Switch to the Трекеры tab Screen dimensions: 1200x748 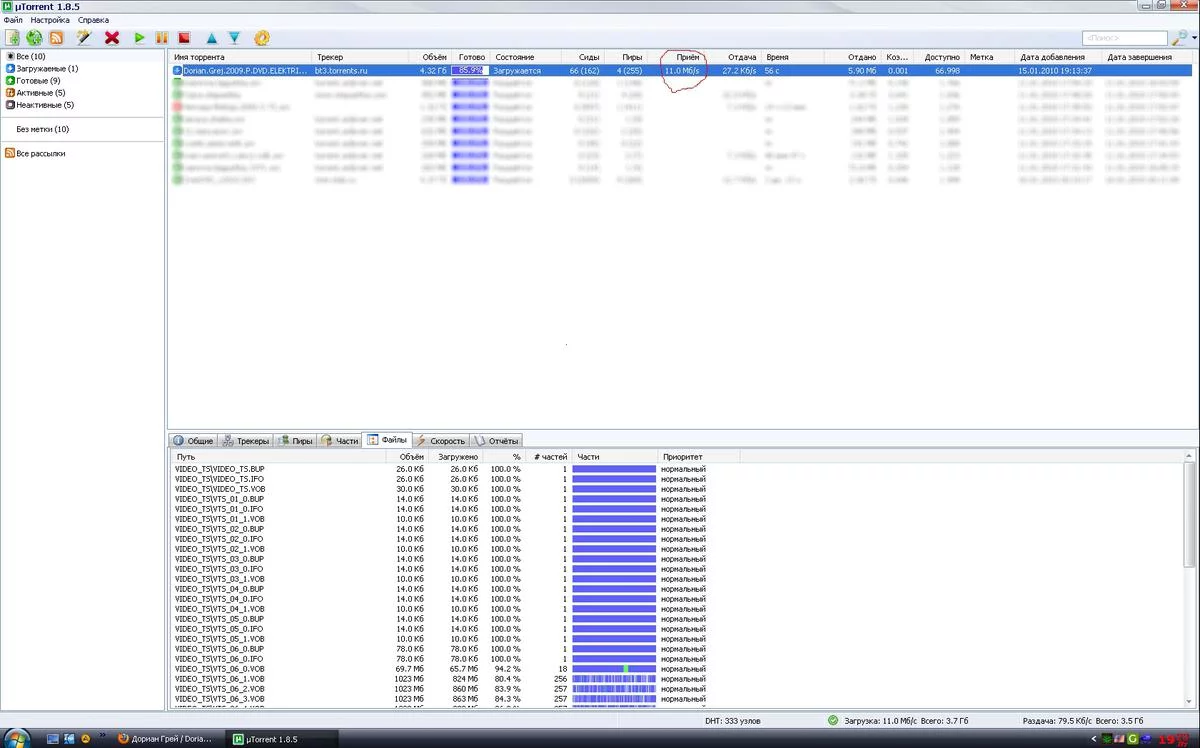click(x=246, y=440)
